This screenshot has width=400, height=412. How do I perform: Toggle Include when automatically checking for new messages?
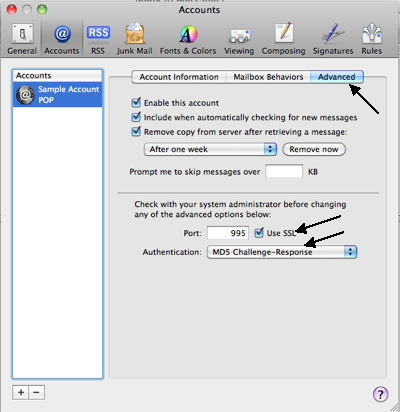136,117
